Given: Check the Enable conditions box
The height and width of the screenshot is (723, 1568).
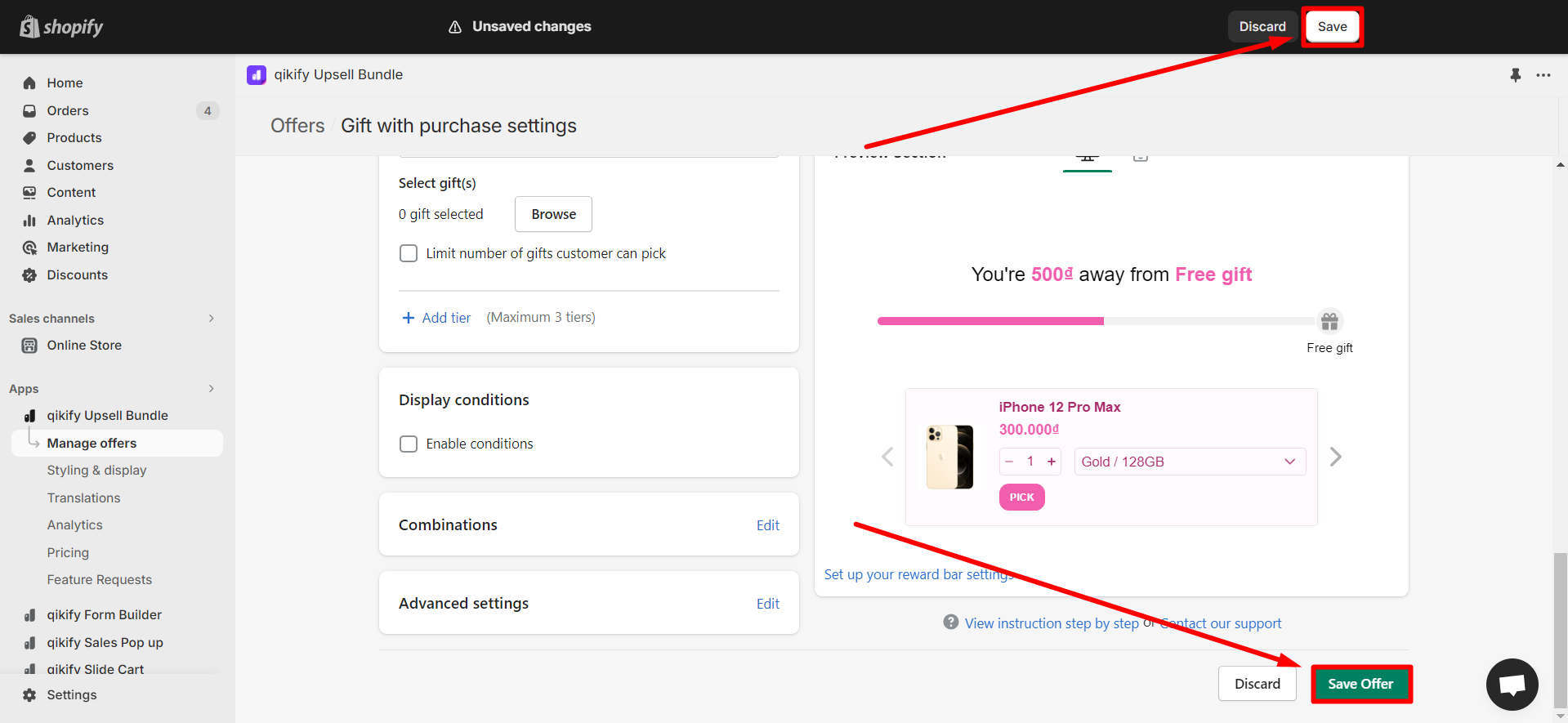Looking at the screenshot, I should [409, 444].
